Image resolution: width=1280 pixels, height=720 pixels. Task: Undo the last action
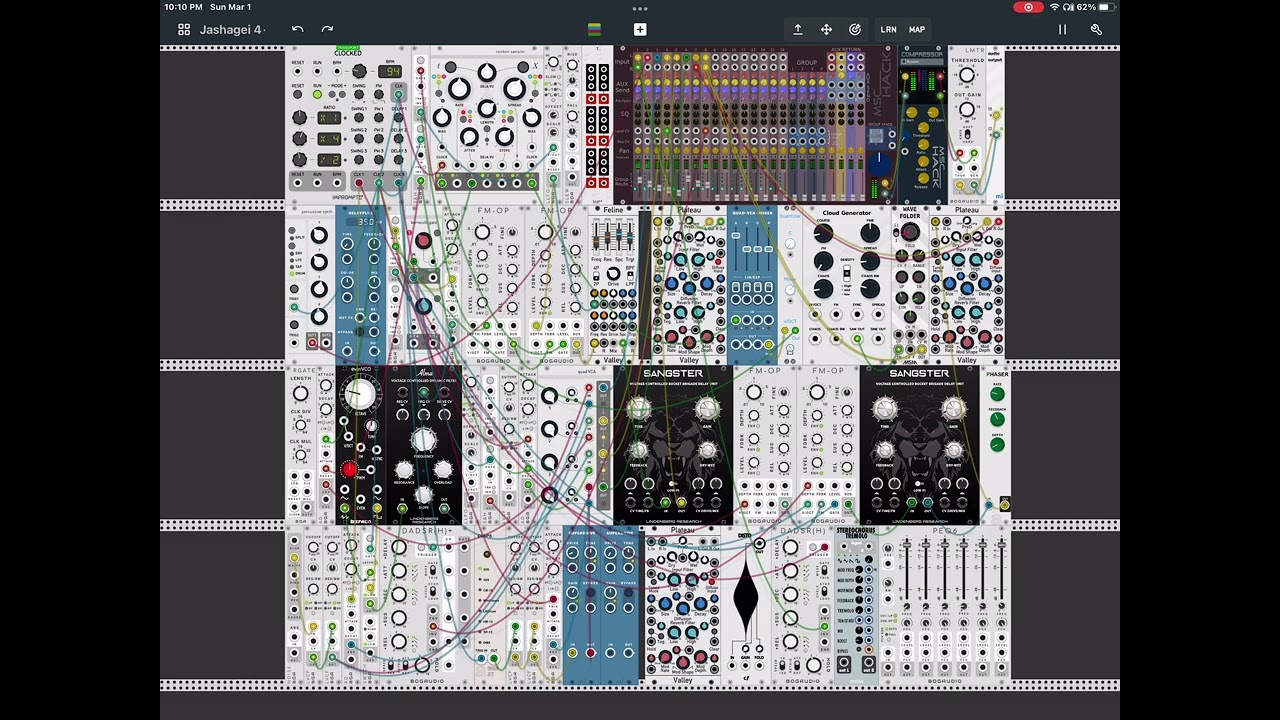(297, 30)
